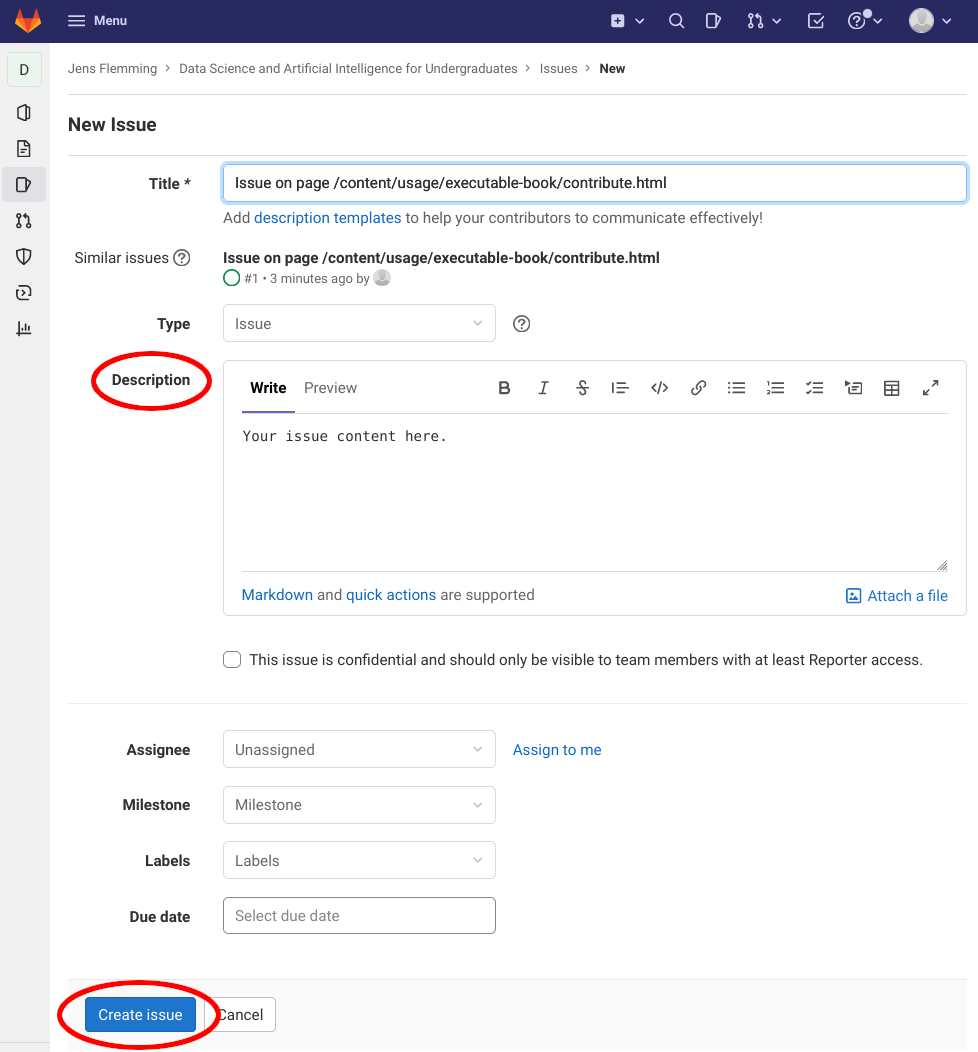Open the Menu in the top bar
The height and width of the screenshot is (1052, 978).
click(x=96, y=20)
